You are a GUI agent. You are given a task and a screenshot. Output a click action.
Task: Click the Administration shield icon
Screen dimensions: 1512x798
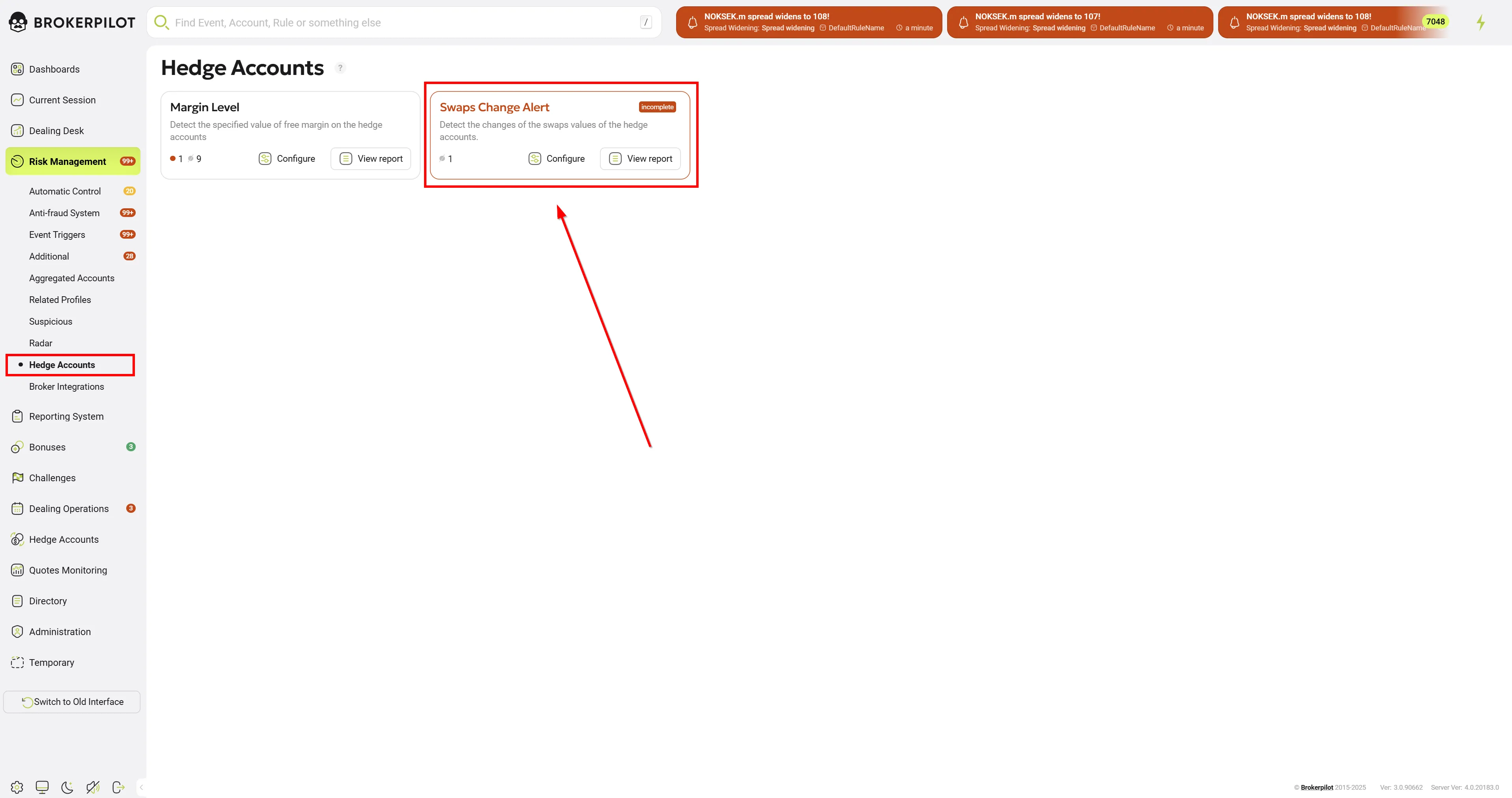point(18,632)
